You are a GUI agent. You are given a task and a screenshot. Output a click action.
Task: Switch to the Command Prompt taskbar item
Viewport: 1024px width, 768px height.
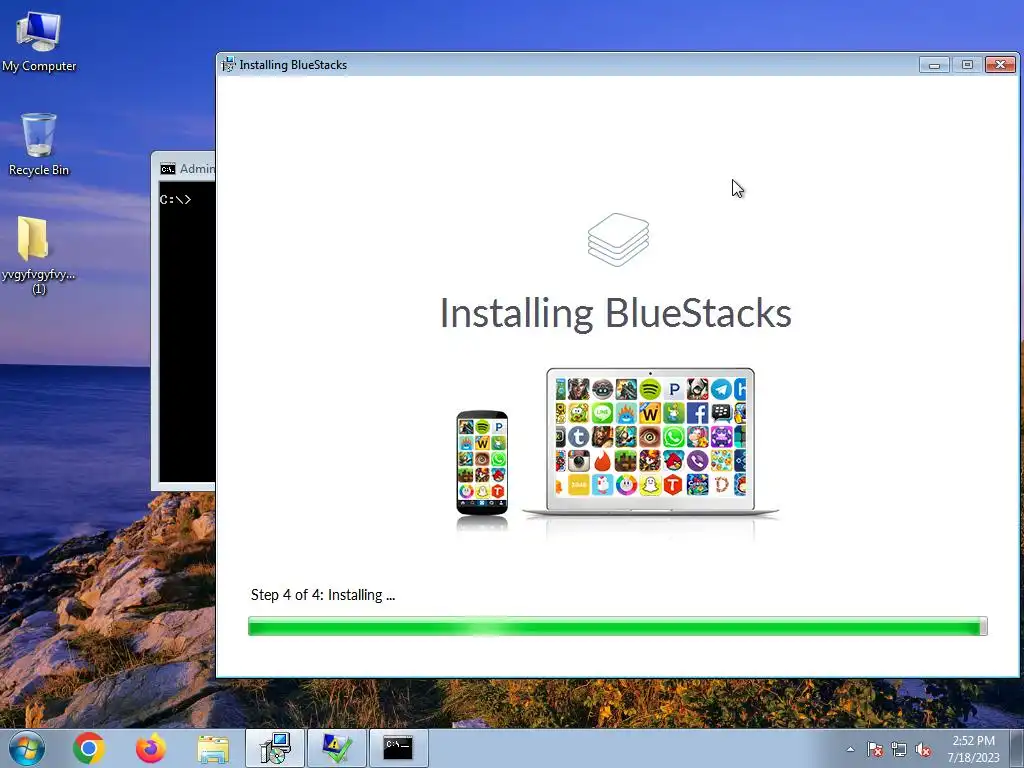(398, 748)
